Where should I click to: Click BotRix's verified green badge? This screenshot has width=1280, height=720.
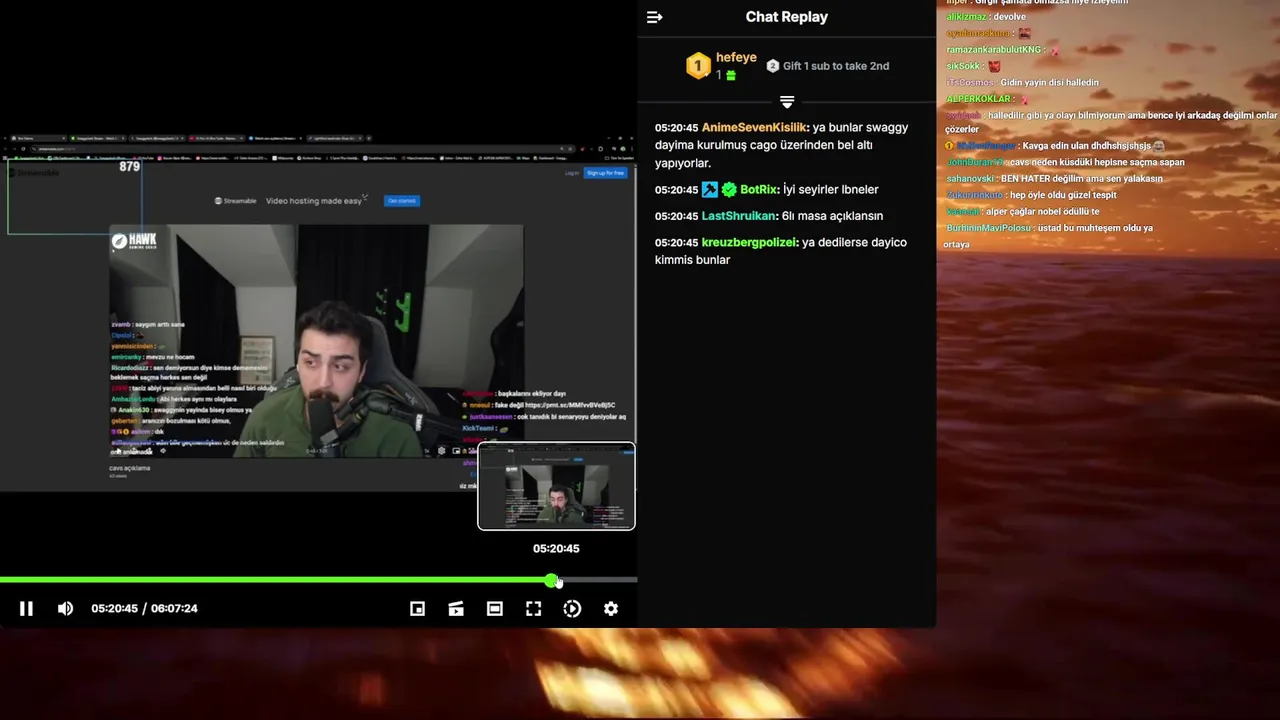pos(729,190)
